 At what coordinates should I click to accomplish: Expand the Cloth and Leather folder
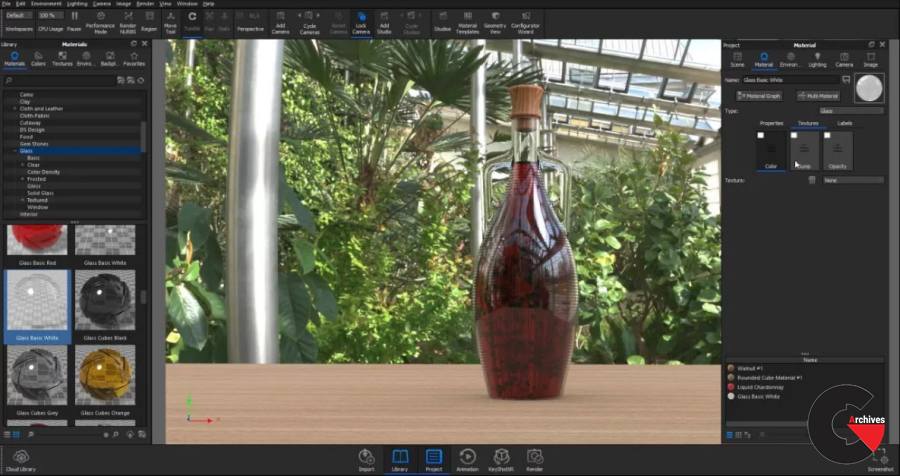pos(15,109)
